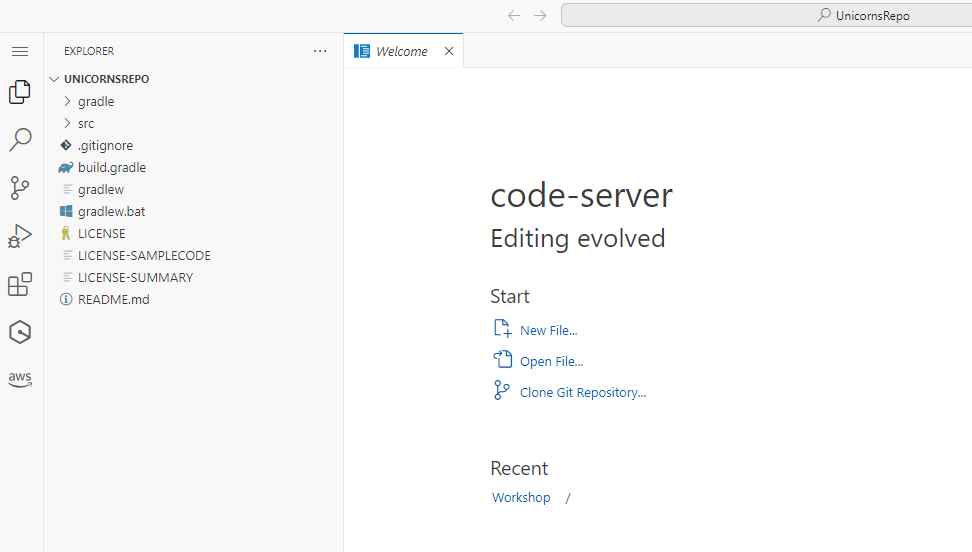Click the Clone Git Repository... link

(x=583, y=393)
